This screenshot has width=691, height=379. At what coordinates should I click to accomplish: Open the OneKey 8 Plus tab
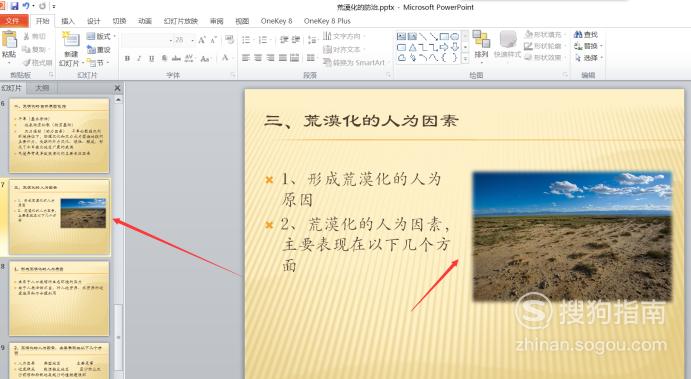point(327,21)
